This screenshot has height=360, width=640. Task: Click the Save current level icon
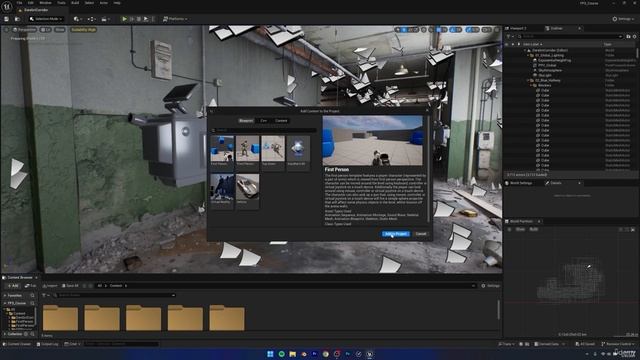point(7,19)
